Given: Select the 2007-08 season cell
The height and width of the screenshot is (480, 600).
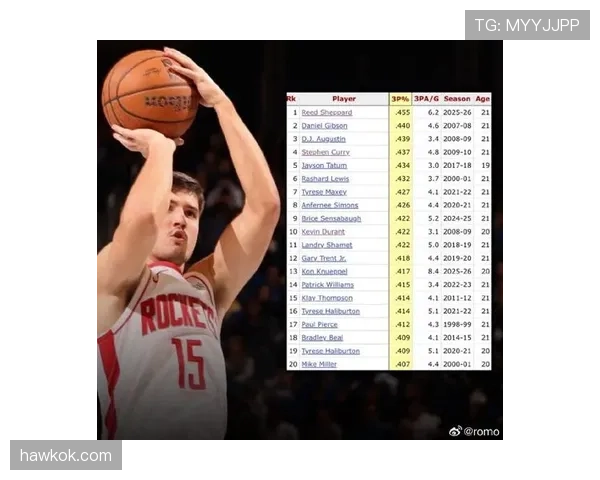Looking at the screenshot, I should [457, 126].
